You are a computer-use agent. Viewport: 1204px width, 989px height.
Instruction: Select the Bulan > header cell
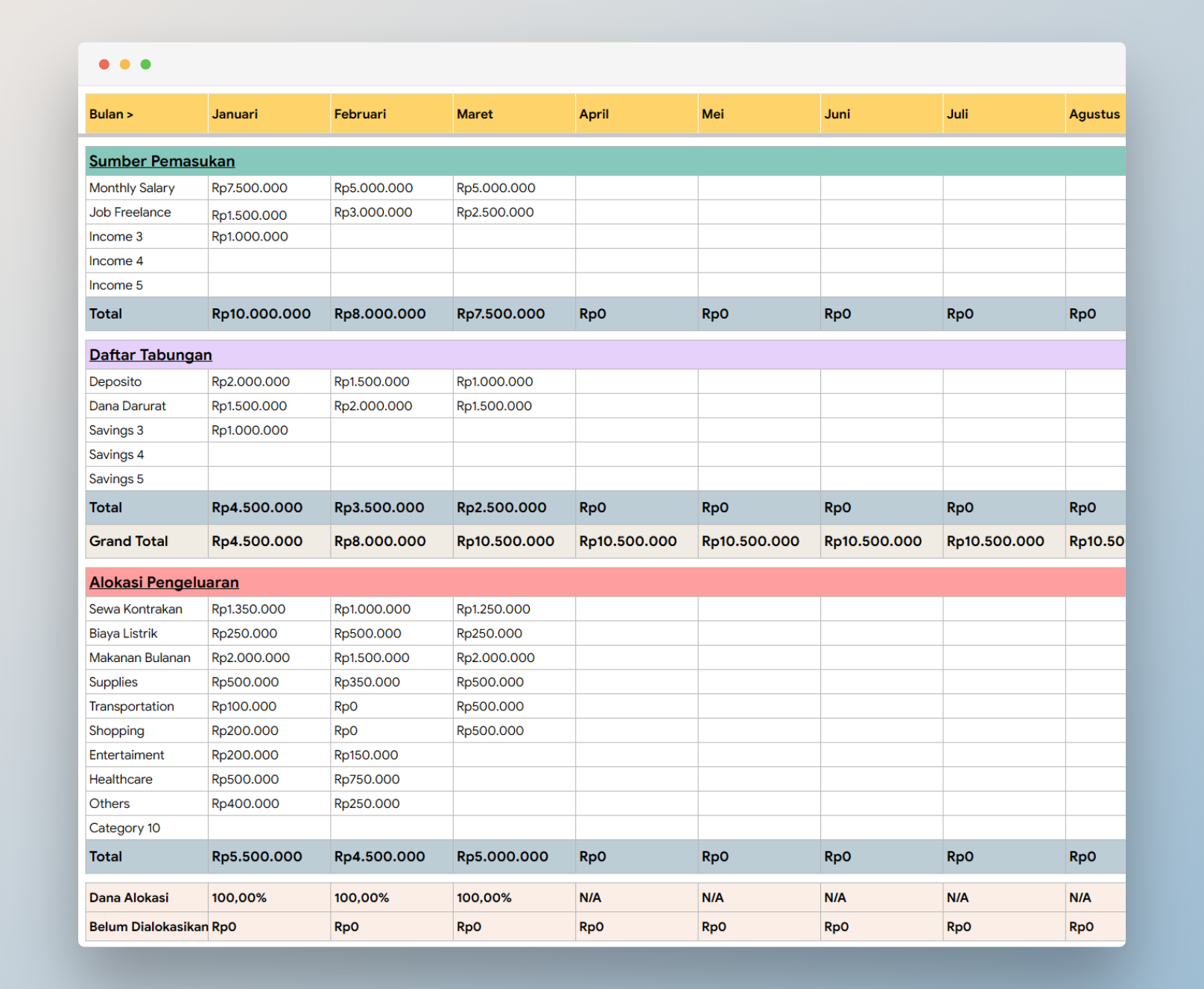(x=146, y=114)
